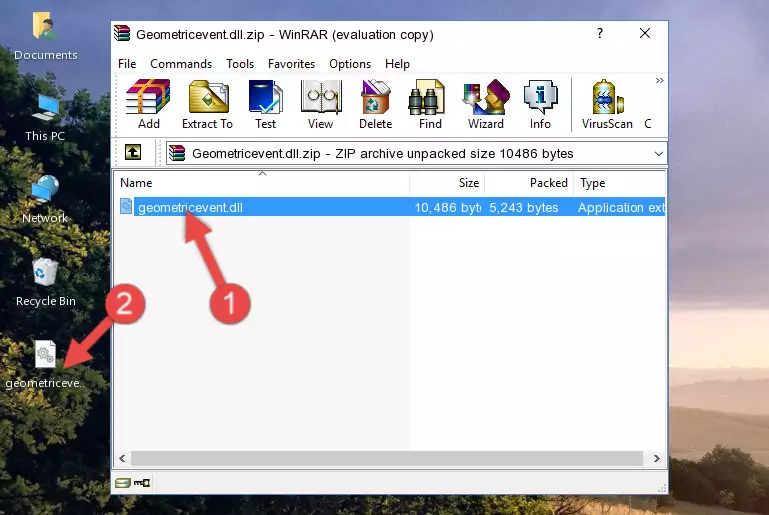This screenshot has height=515, width=769.
Task: Click the WinRAR title bar icon
Action: (x=122, y=33)
